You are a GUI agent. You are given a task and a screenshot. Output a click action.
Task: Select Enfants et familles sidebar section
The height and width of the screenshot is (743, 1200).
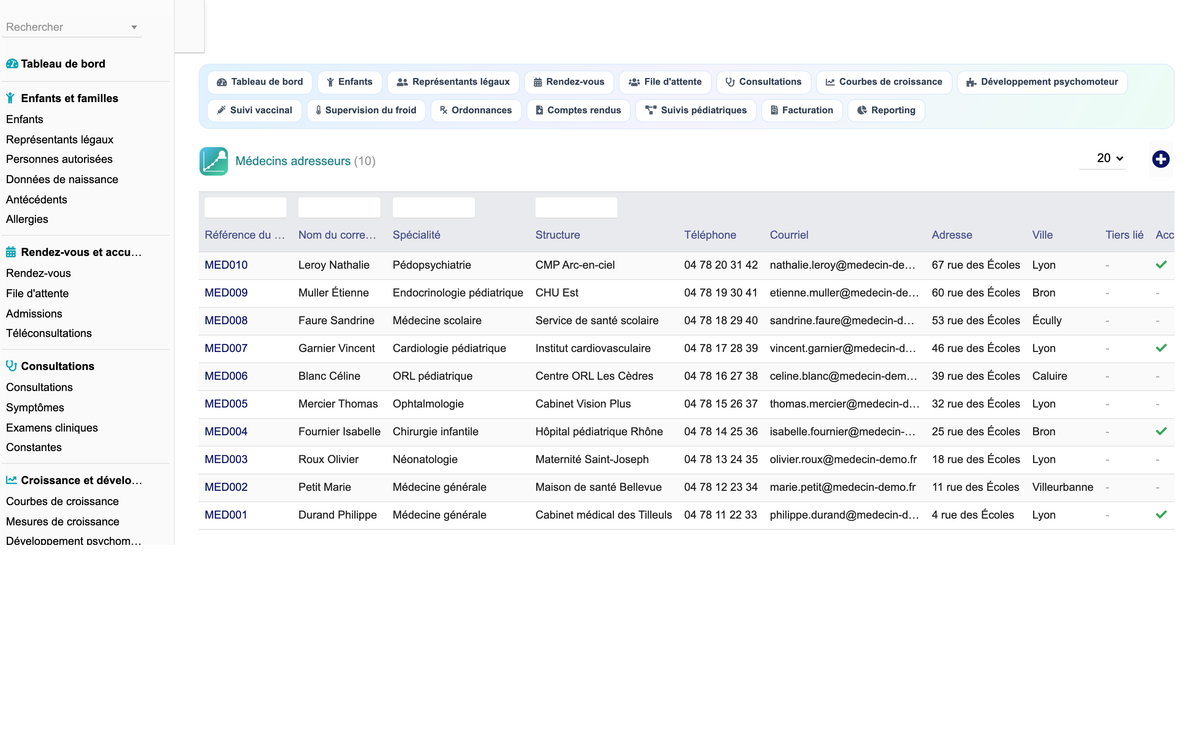(70, 98)
